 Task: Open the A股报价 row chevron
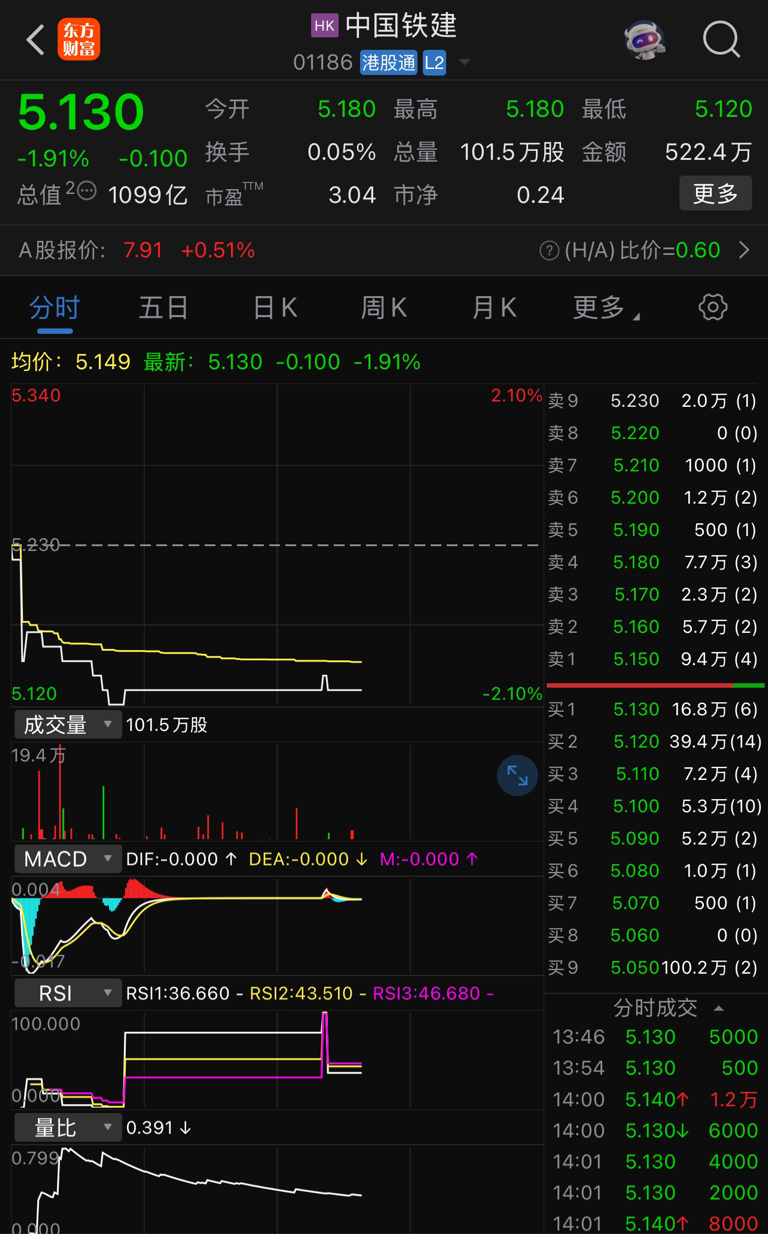(x=744, y=250)
